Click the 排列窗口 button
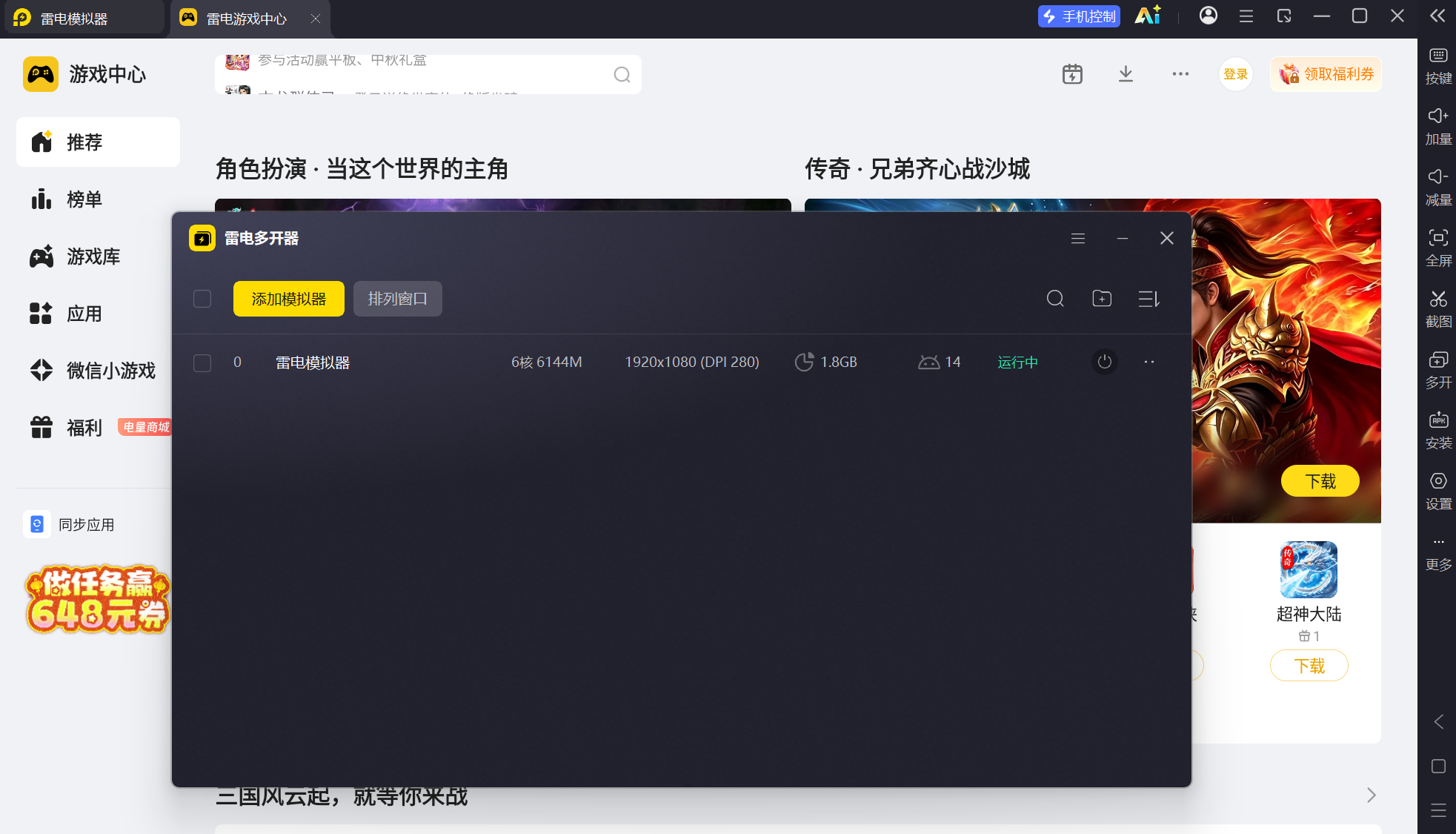This screenshot has height=834, width=1456. pos(398,299)
